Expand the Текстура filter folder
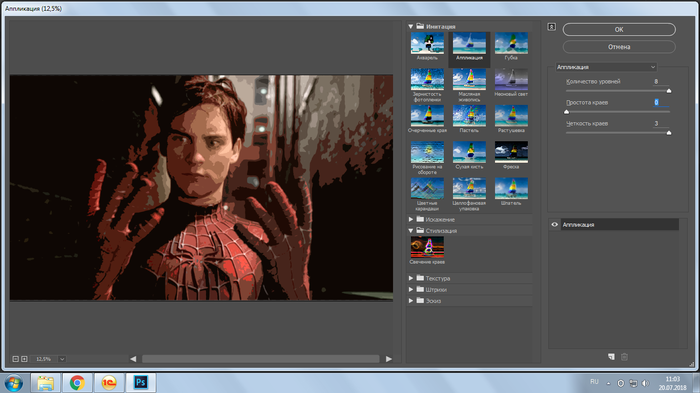 pos(411,278)
